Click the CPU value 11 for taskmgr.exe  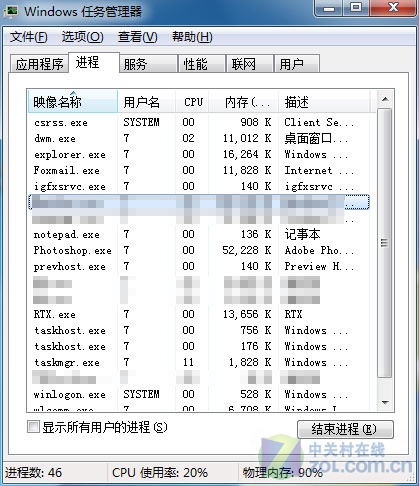pos(188,362)
